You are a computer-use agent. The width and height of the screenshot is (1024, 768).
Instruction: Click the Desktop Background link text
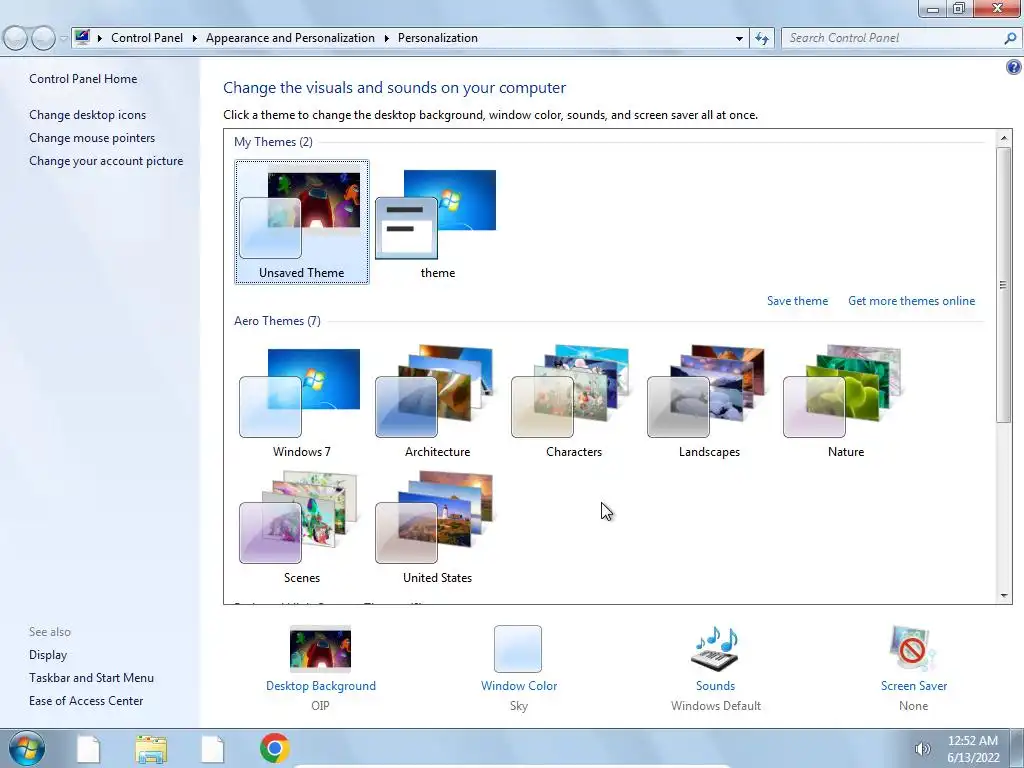point(321,686)
